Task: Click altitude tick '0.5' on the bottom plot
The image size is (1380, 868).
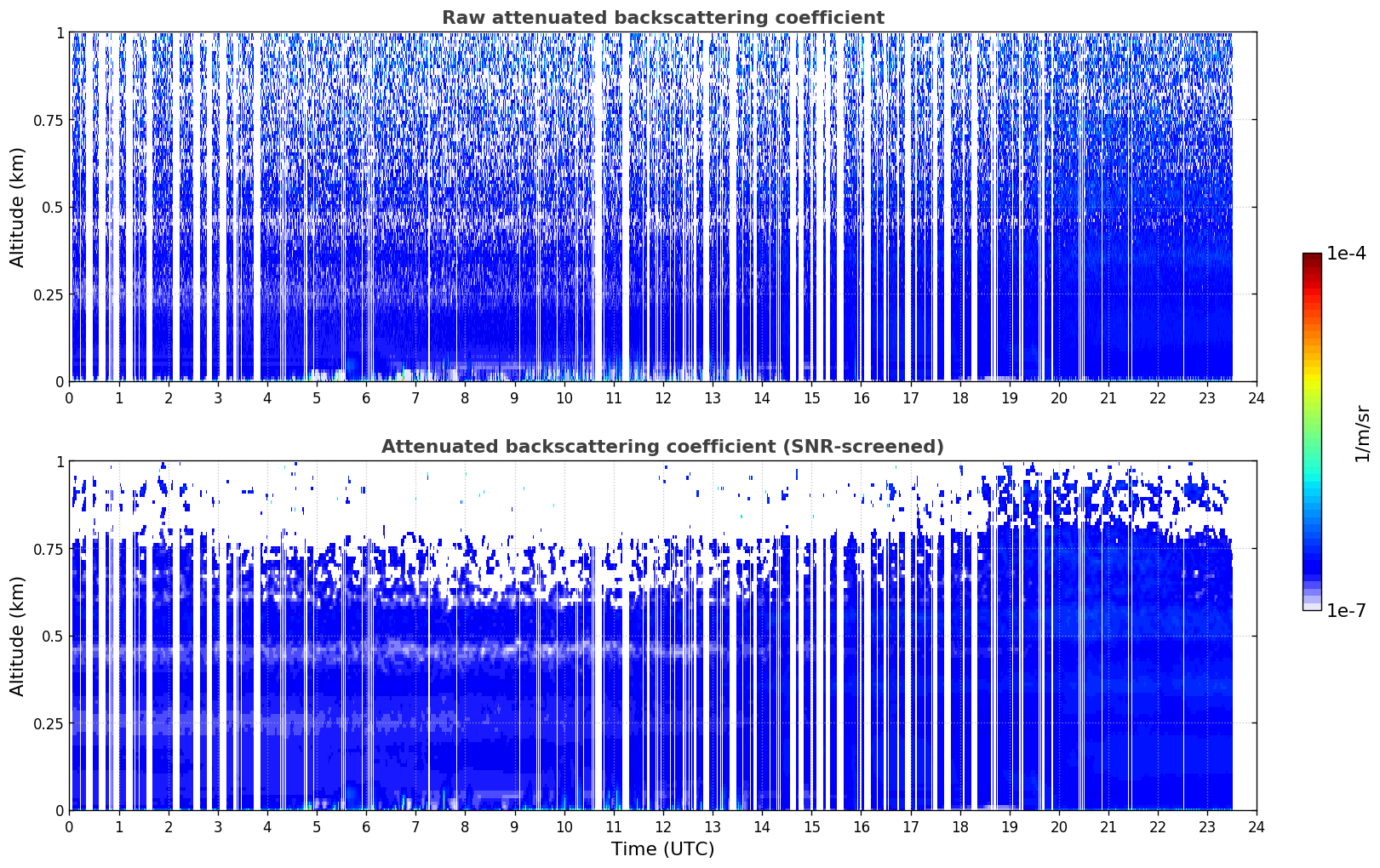Action: click(x=53, y=636)
